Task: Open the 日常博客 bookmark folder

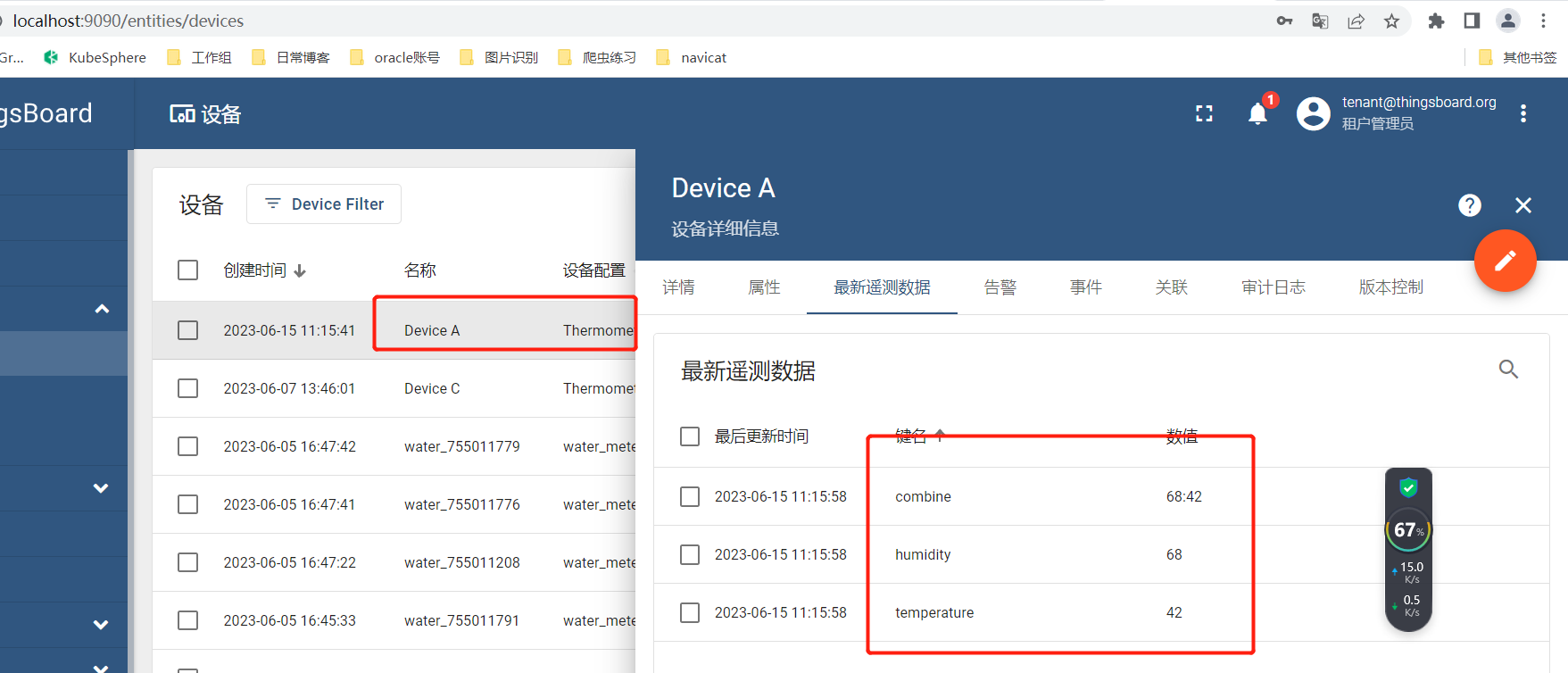Action: pos(291,57)
